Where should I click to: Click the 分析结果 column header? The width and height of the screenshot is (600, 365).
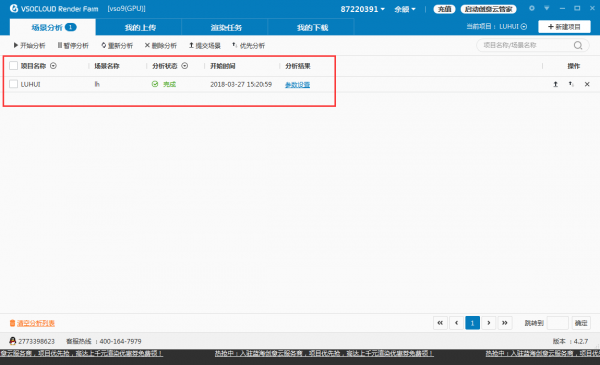click(297, 66)
